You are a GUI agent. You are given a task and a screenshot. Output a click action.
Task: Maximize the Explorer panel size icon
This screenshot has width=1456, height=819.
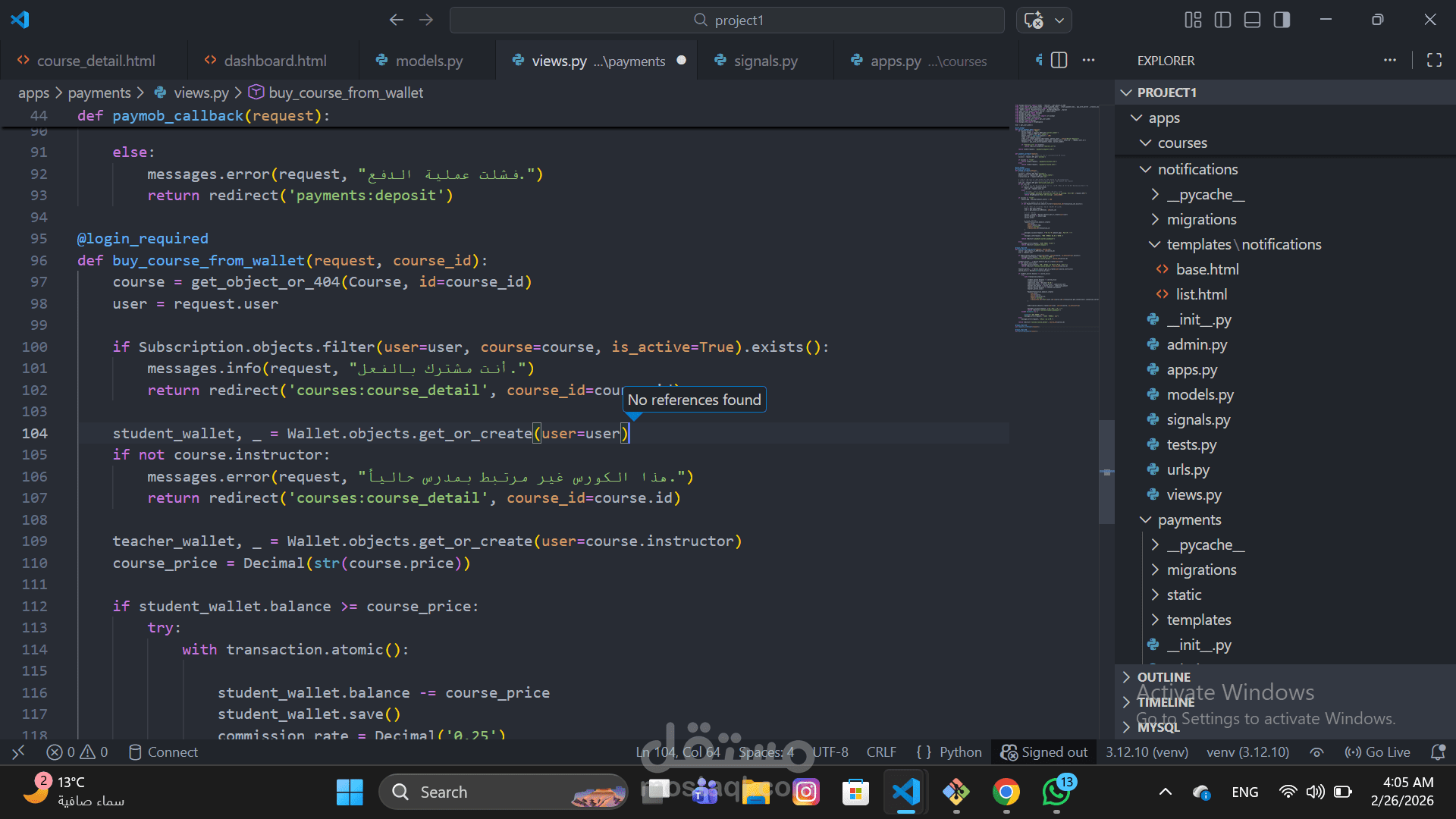point(1434,61)
